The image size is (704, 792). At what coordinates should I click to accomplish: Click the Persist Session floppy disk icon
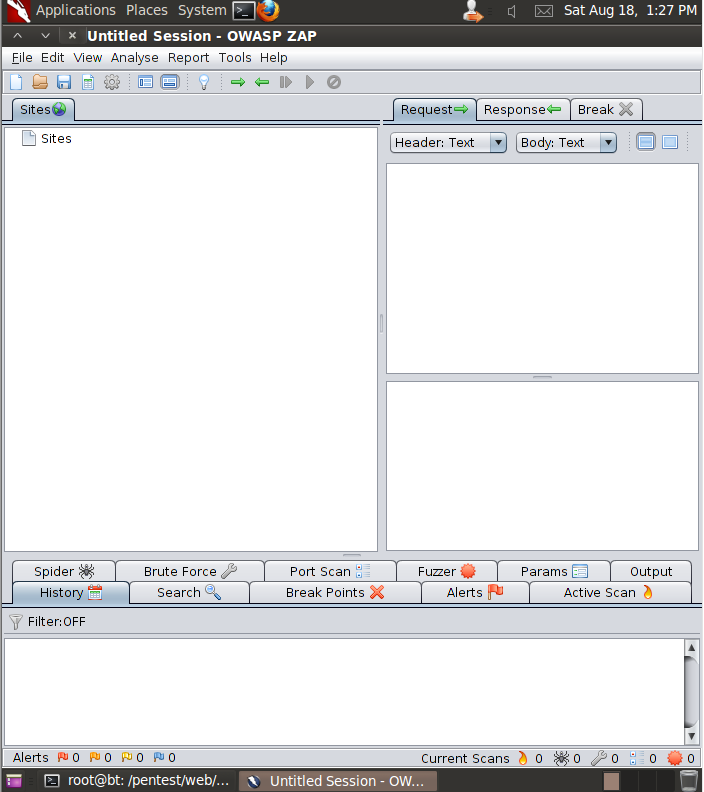(x=64, y=82)
